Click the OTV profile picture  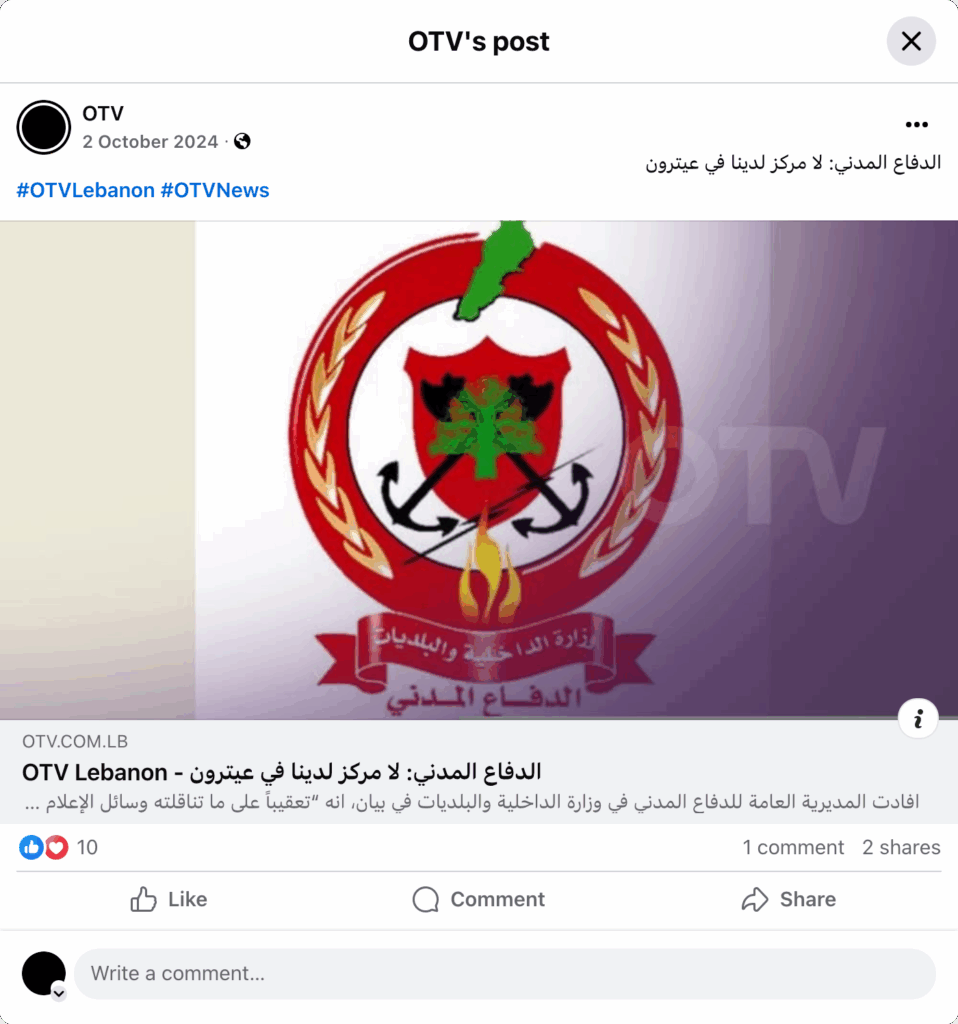tap(44, 127)
